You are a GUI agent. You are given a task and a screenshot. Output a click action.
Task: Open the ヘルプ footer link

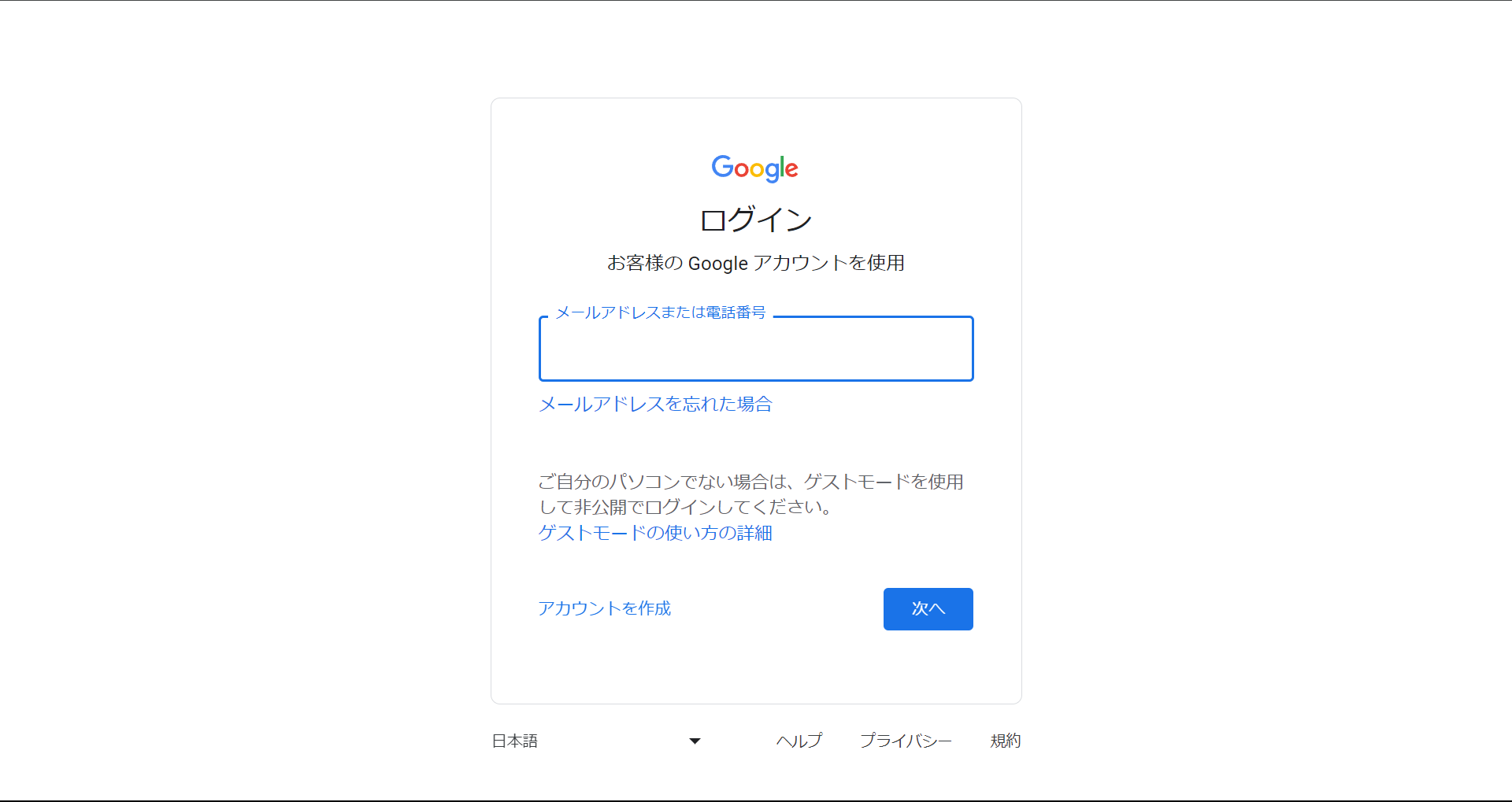pos(799,741)
